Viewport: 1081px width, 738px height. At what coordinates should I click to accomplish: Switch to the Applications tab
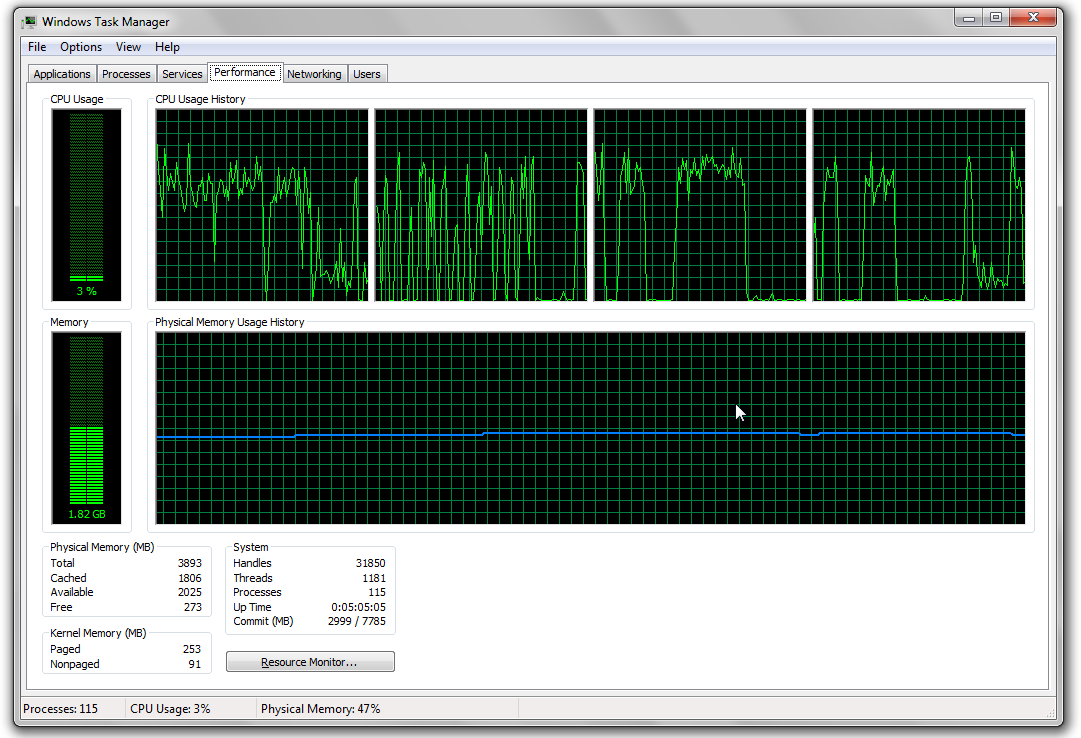[62, 74]
